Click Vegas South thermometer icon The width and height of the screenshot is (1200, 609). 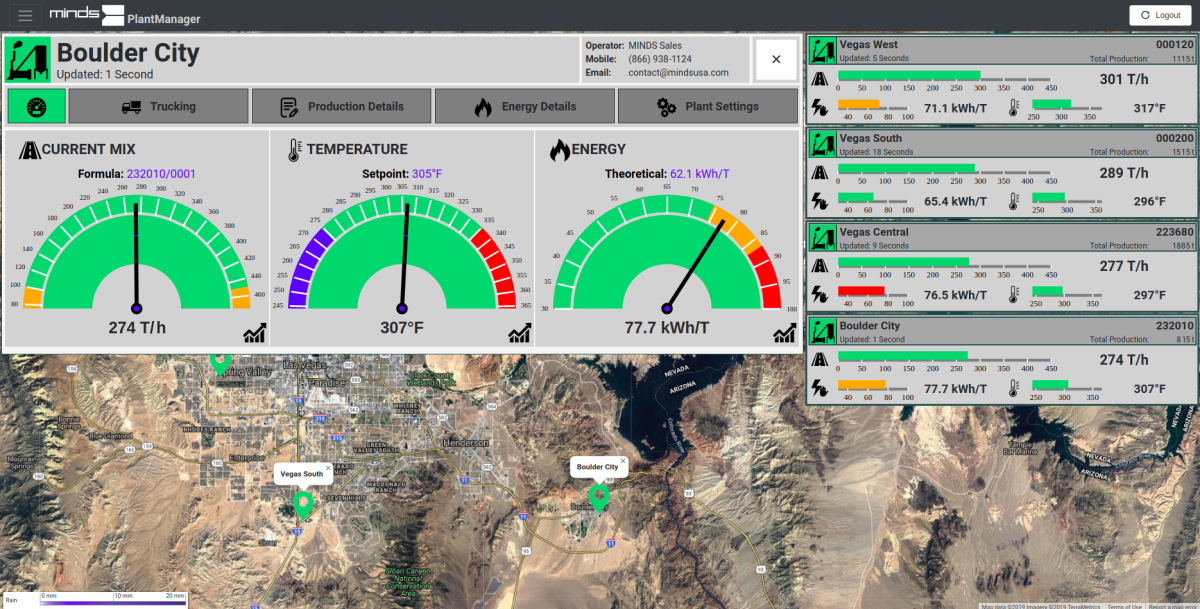(1013, 201)
